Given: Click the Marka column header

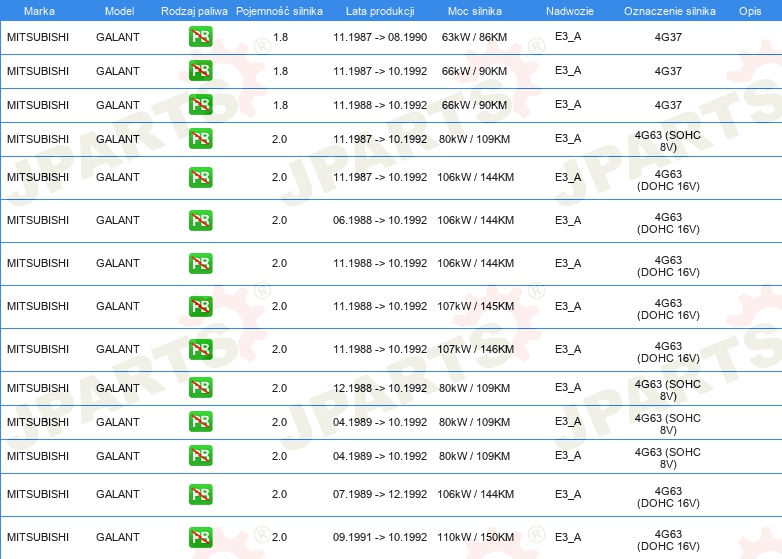Looking at the screenshot, I should pyautogui.click(x=39, y=11).
